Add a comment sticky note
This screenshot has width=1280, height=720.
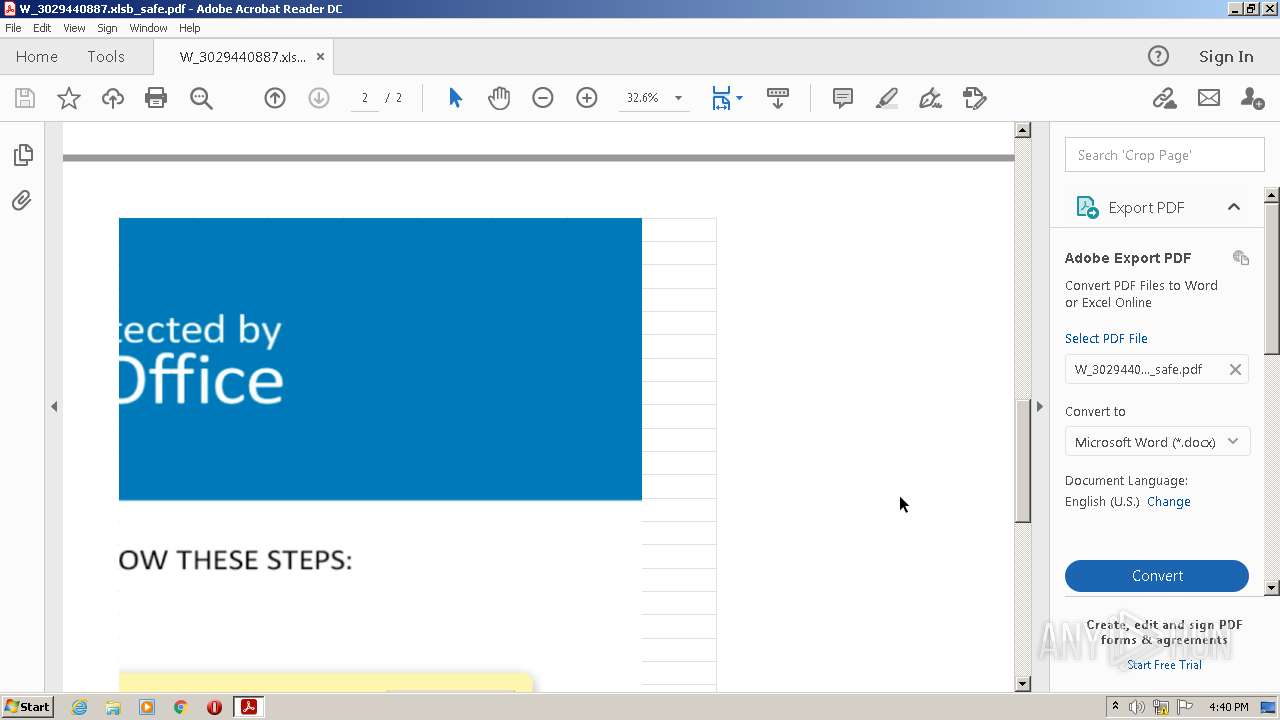tap(843, 98)
